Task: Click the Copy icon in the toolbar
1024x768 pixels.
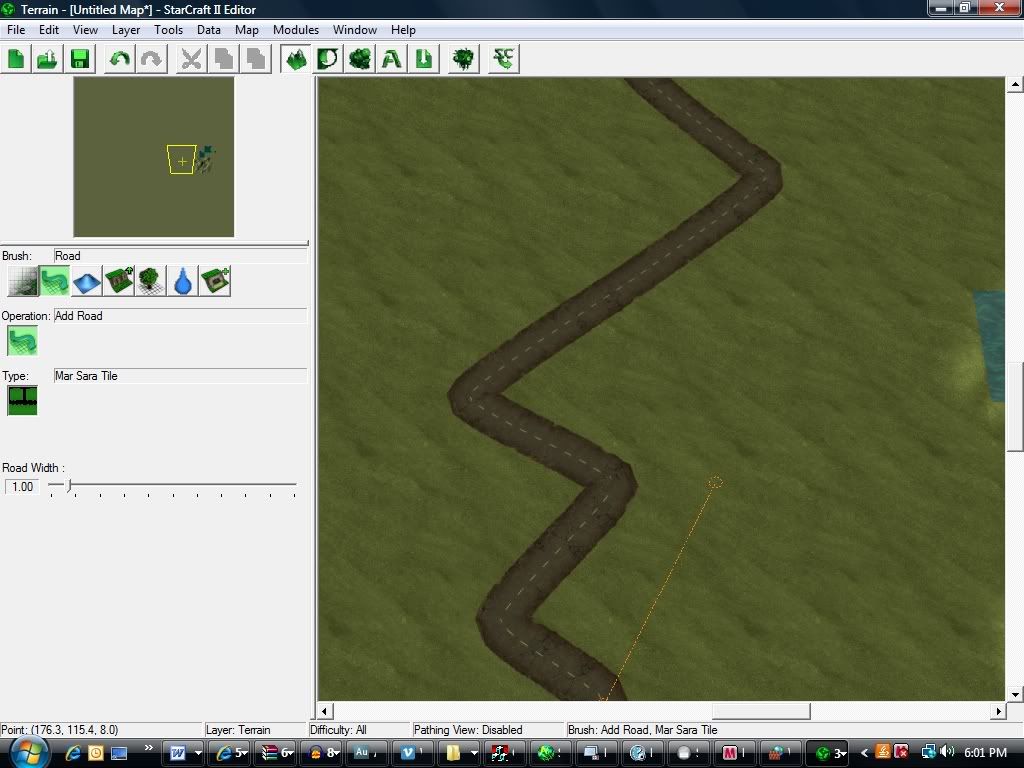Action: coord(224,59)
